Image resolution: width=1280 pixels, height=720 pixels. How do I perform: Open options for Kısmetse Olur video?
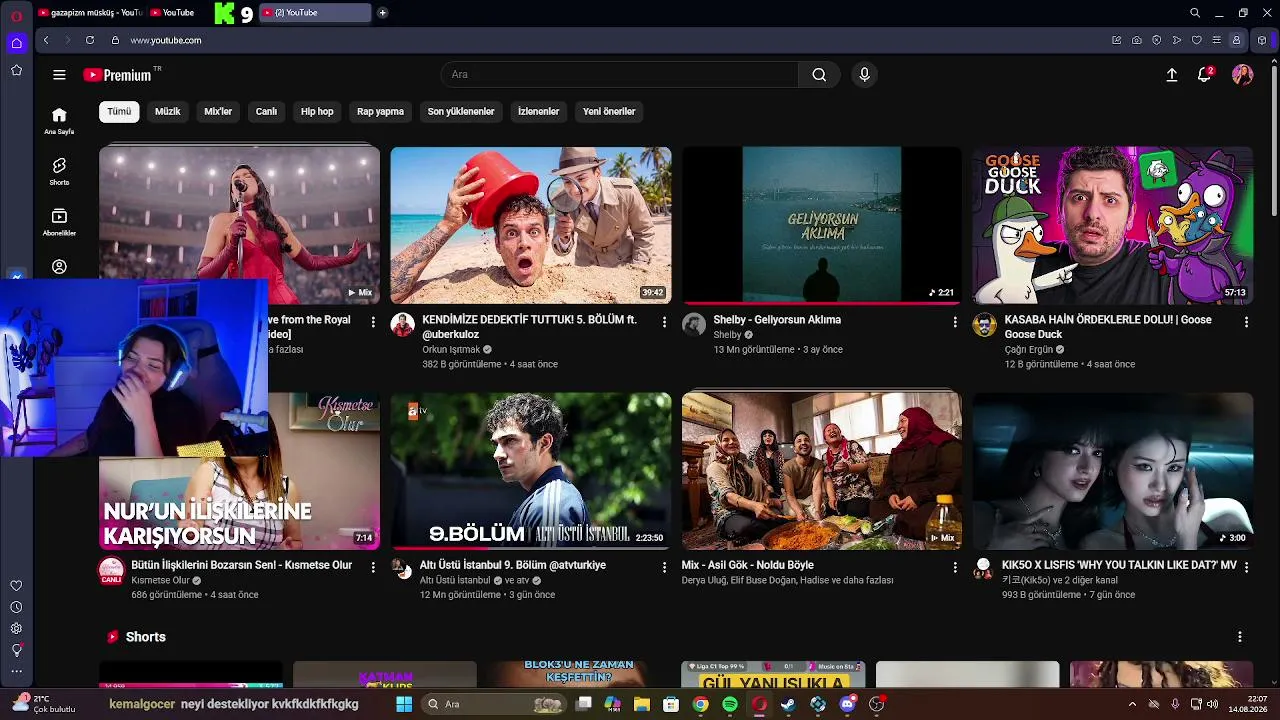(373, 567)
